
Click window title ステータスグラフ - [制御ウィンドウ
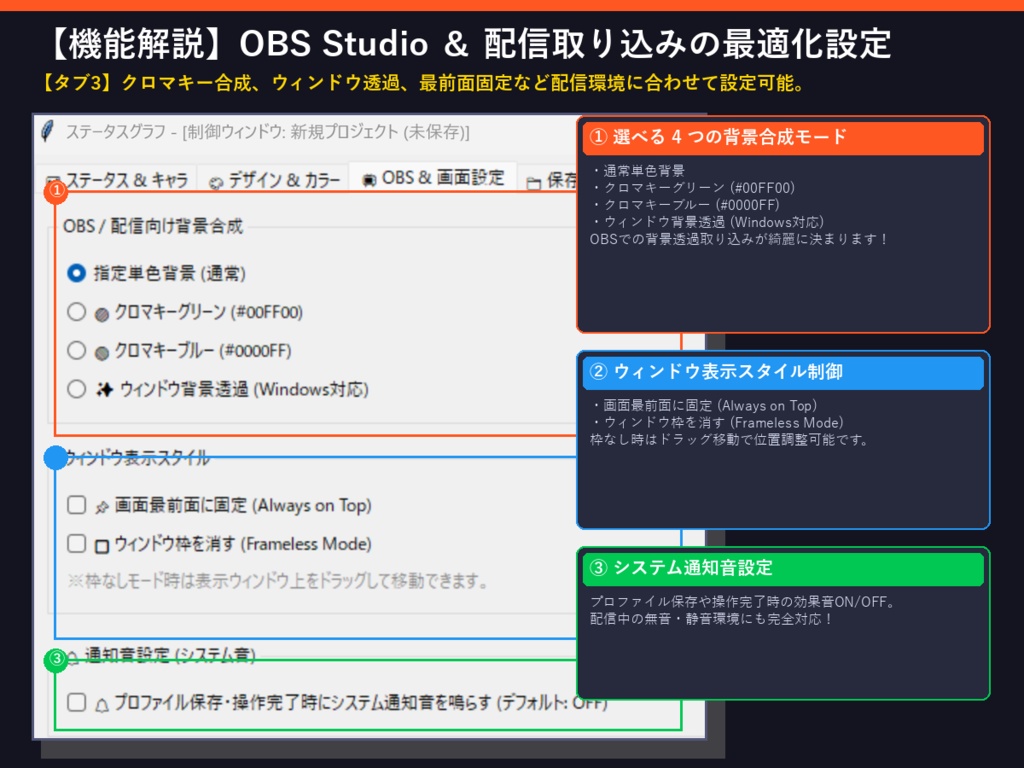point(268,132)
